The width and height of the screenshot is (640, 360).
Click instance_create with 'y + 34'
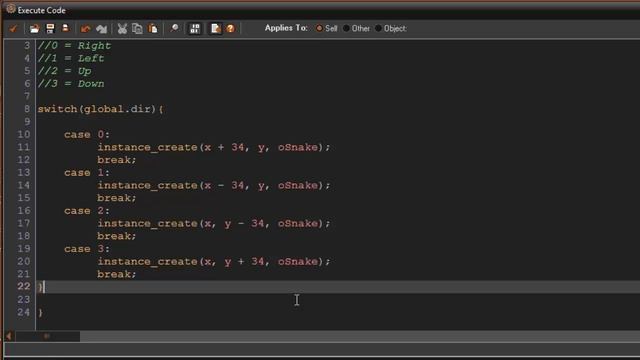tap(213, 261)
